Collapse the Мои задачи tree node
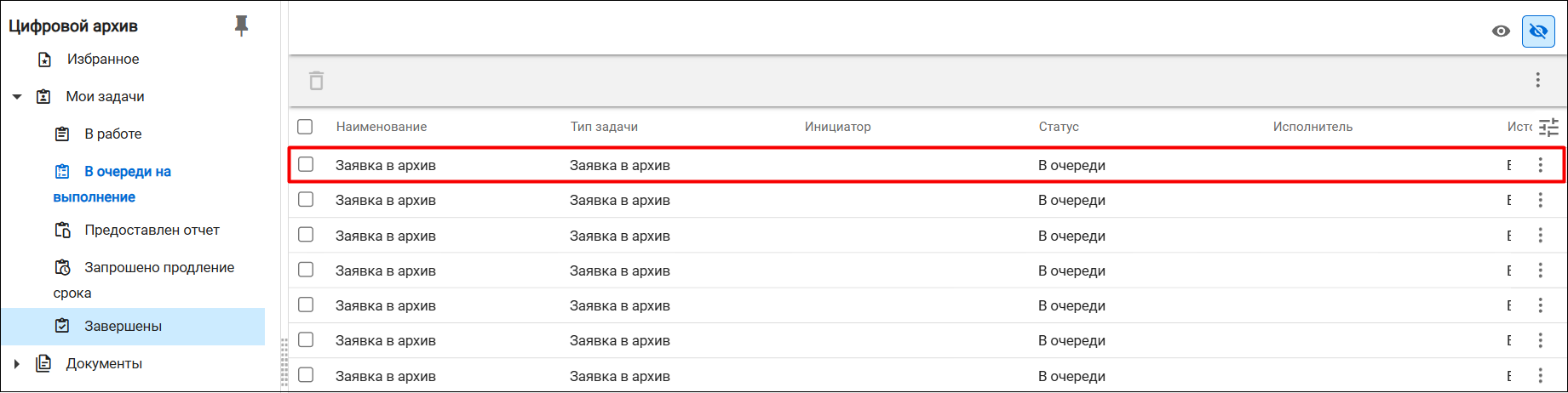The height and width of the screenshot is (393, 1568). [x=17, y=97]
